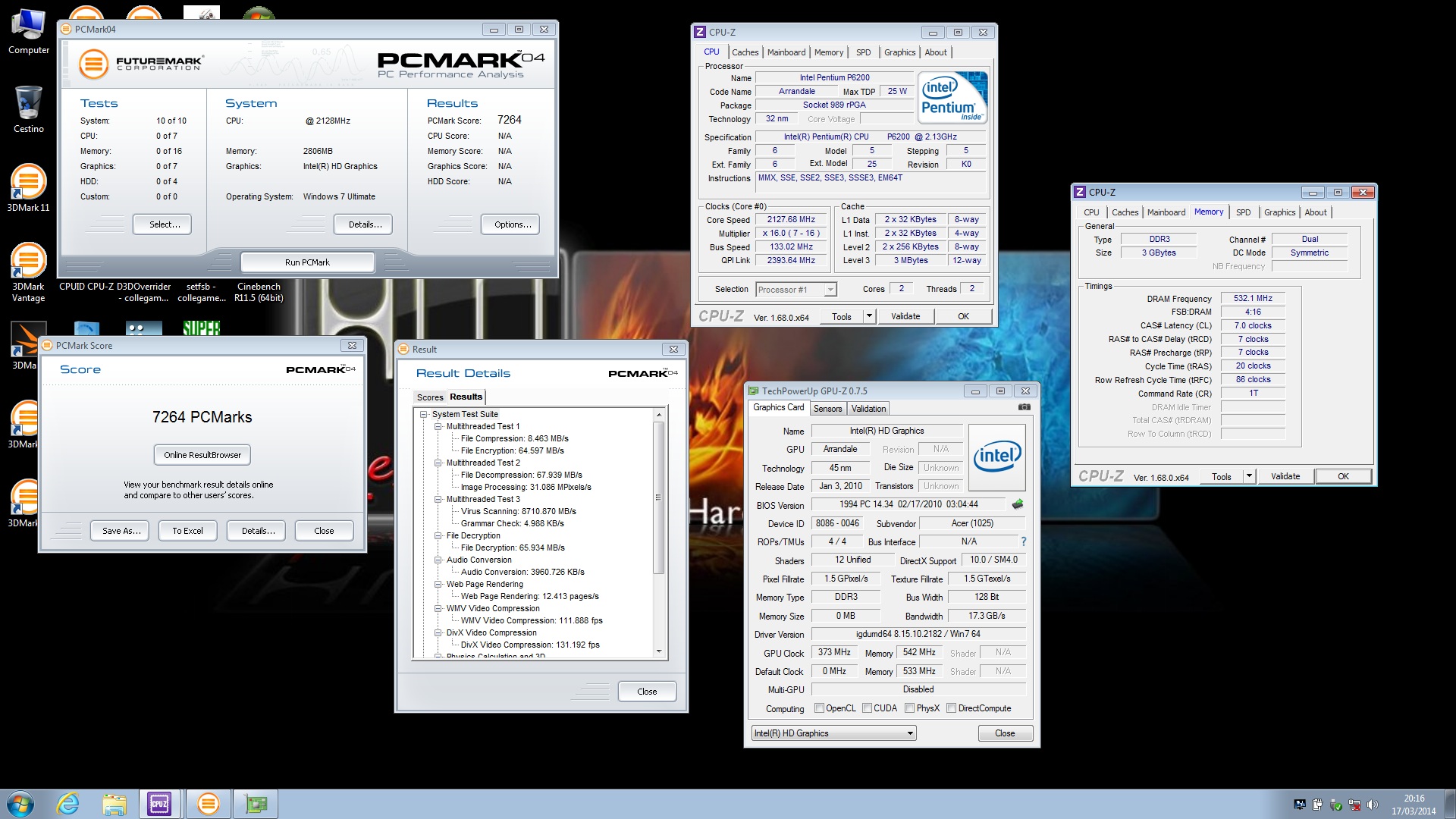
Task: Switch to PCMark04 taskbar button
Action: (x=208, y=804)
